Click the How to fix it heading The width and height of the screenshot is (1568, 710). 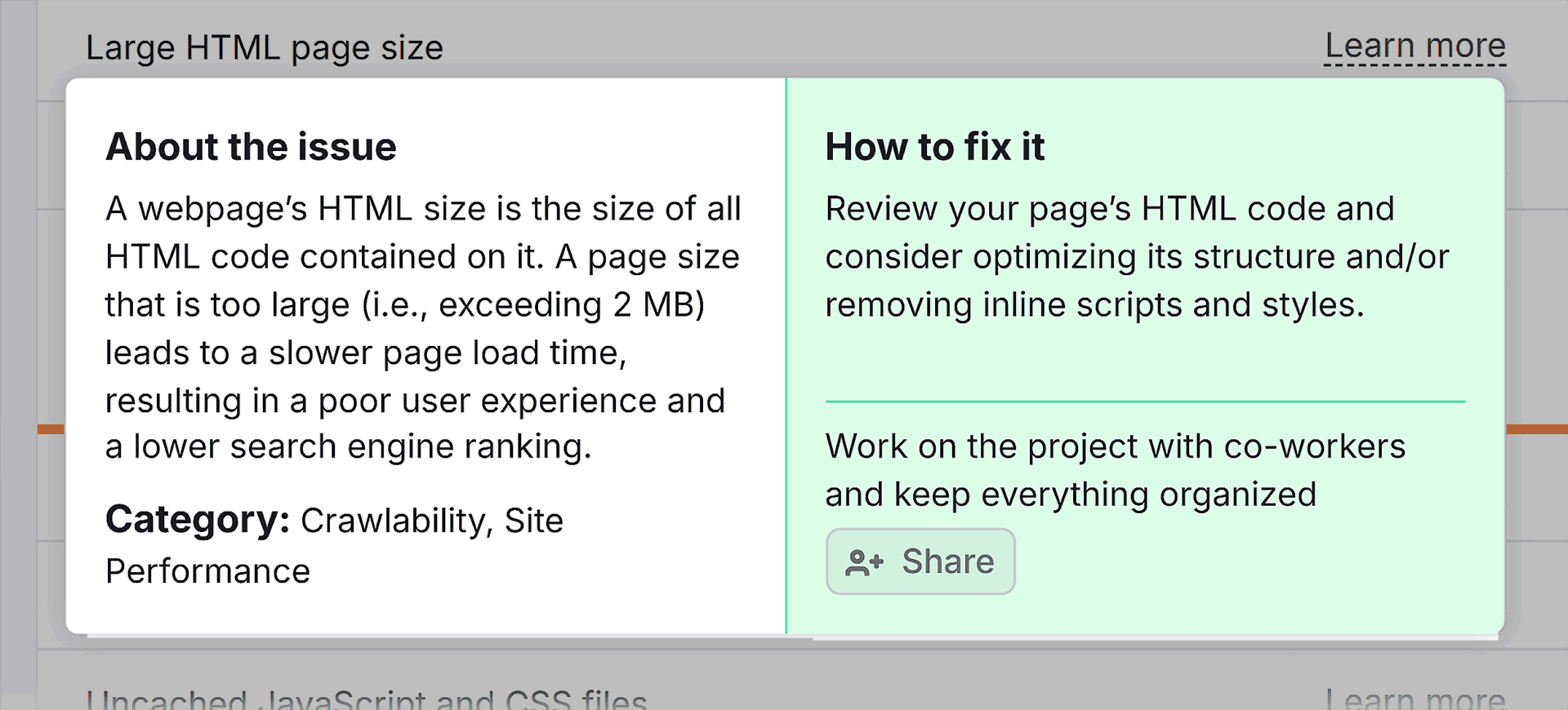tap(934, 147)
